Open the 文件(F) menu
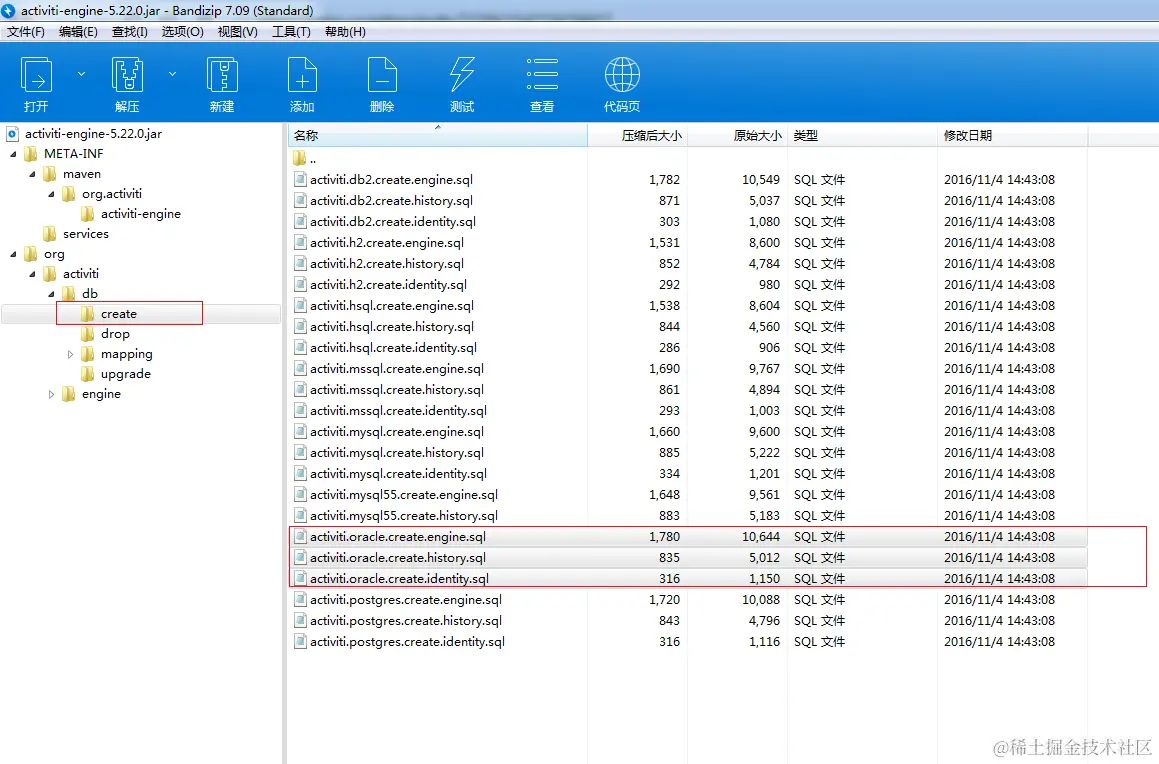 (x=26, y=32)
